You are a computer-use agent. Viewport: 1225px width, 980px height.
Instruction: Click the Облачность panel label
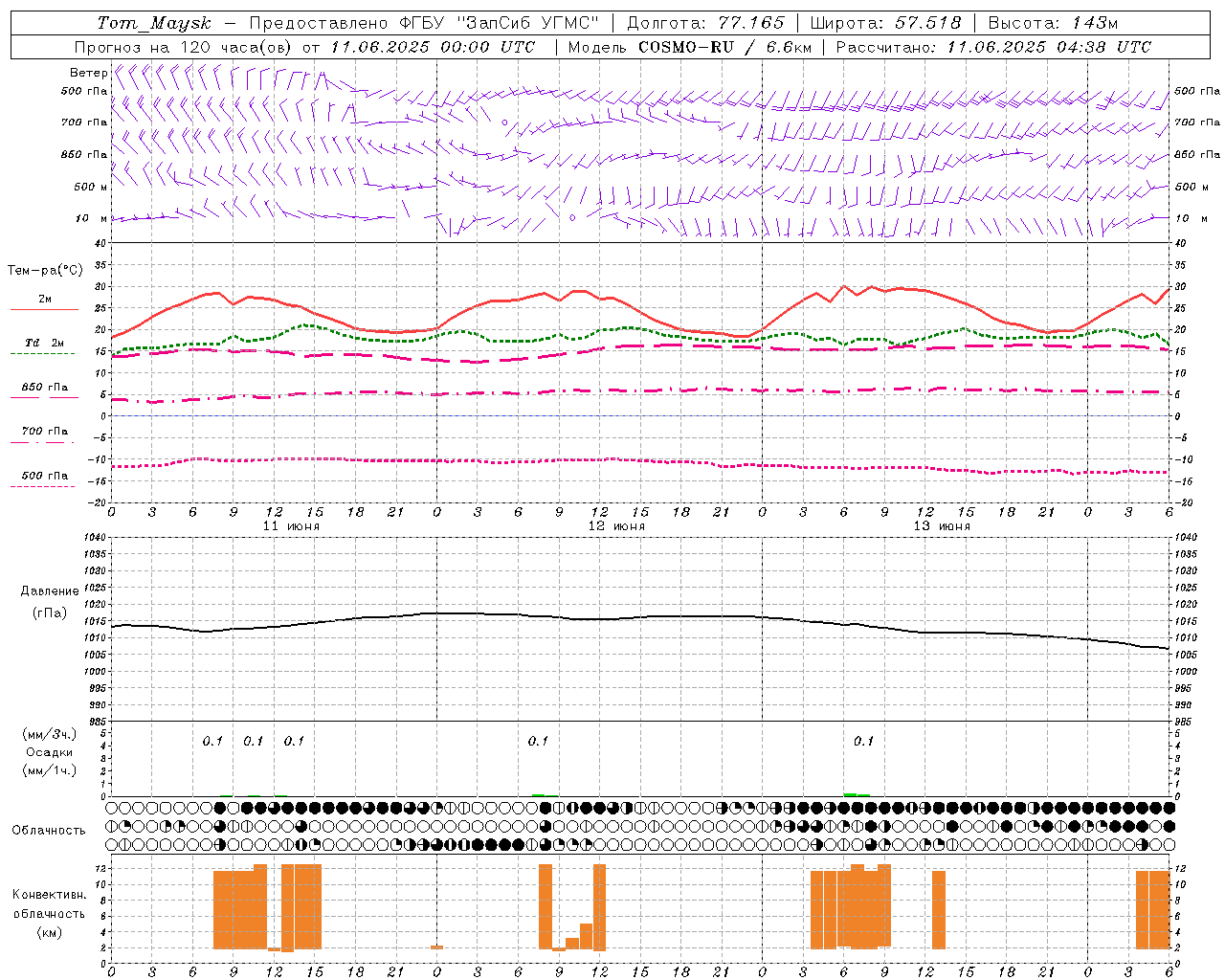click(x=49, y=830)
